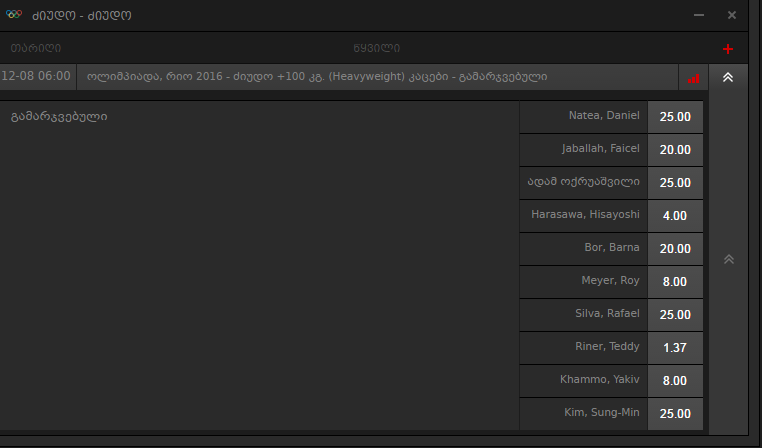Collapse market with gray double chevron
Viewport: 762px width, 448px height.
tap(728, 259)
